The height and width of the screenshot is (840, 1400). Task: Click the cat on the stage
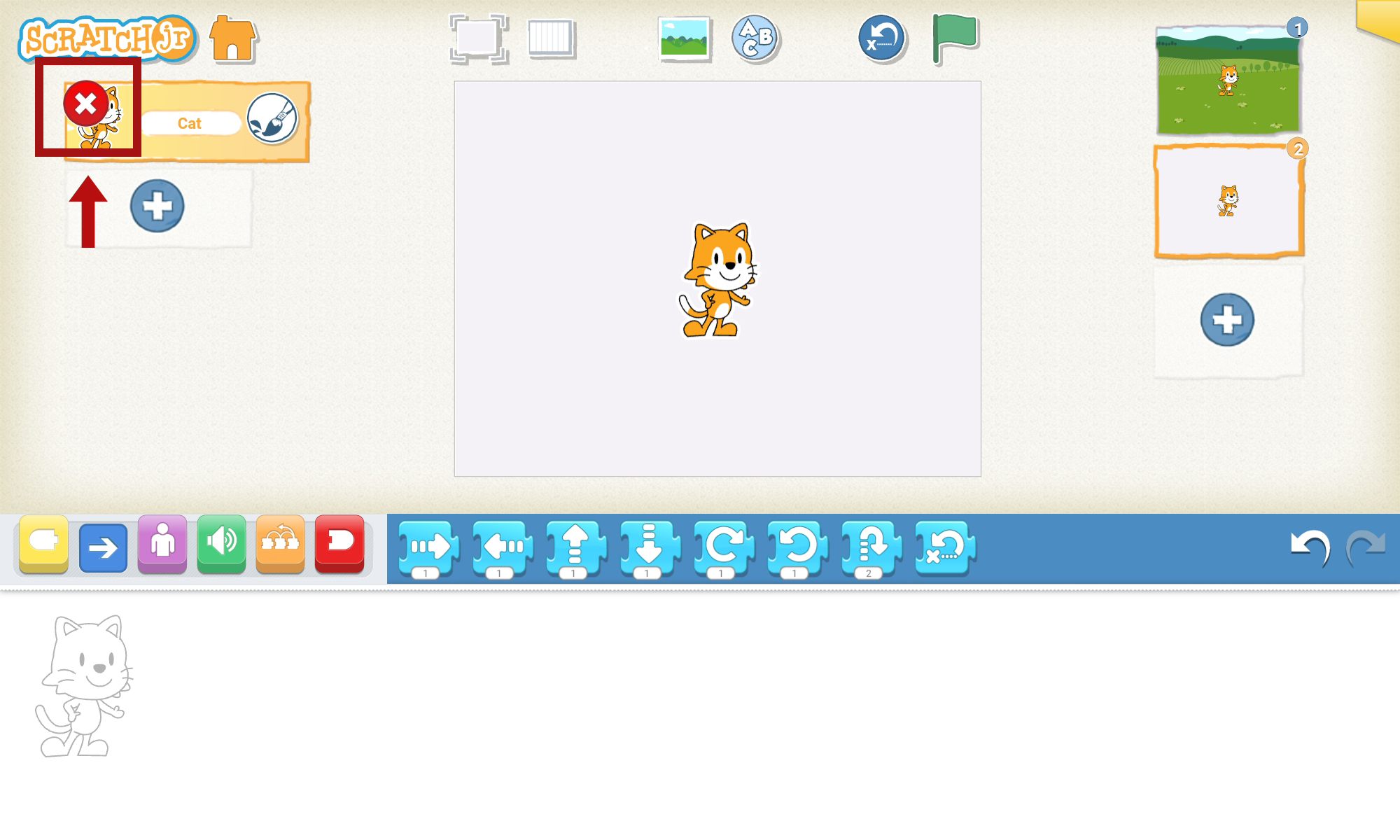(717, 280)
